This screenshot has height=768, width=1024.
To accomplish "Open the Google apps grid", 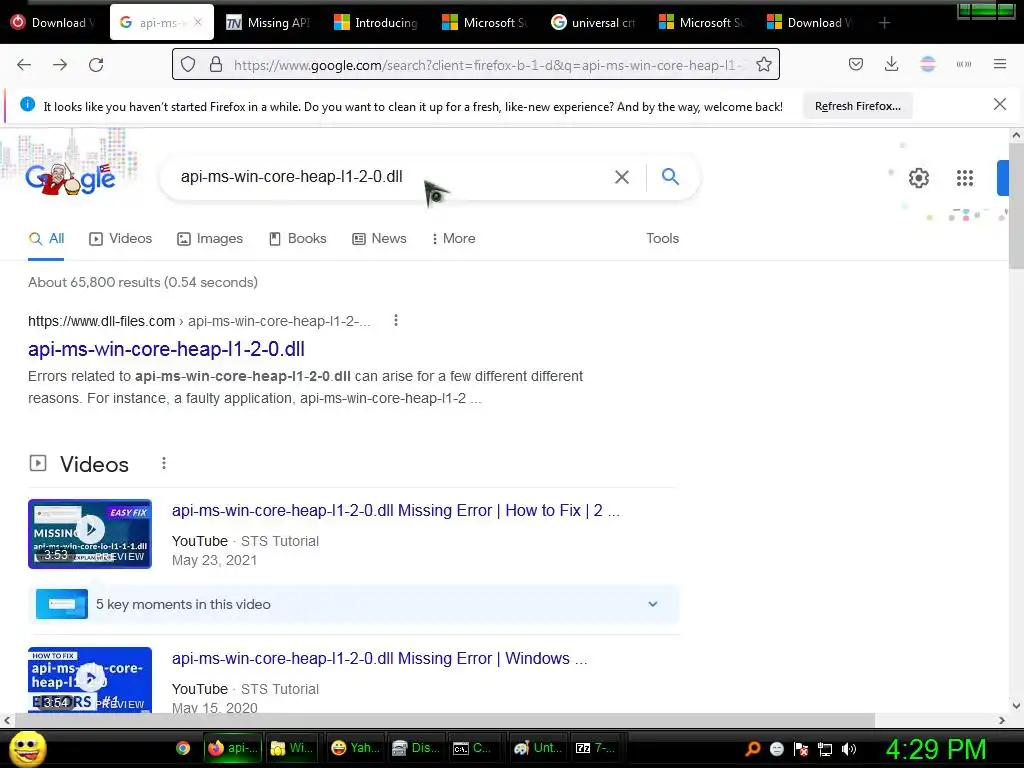I will point(965,178).
